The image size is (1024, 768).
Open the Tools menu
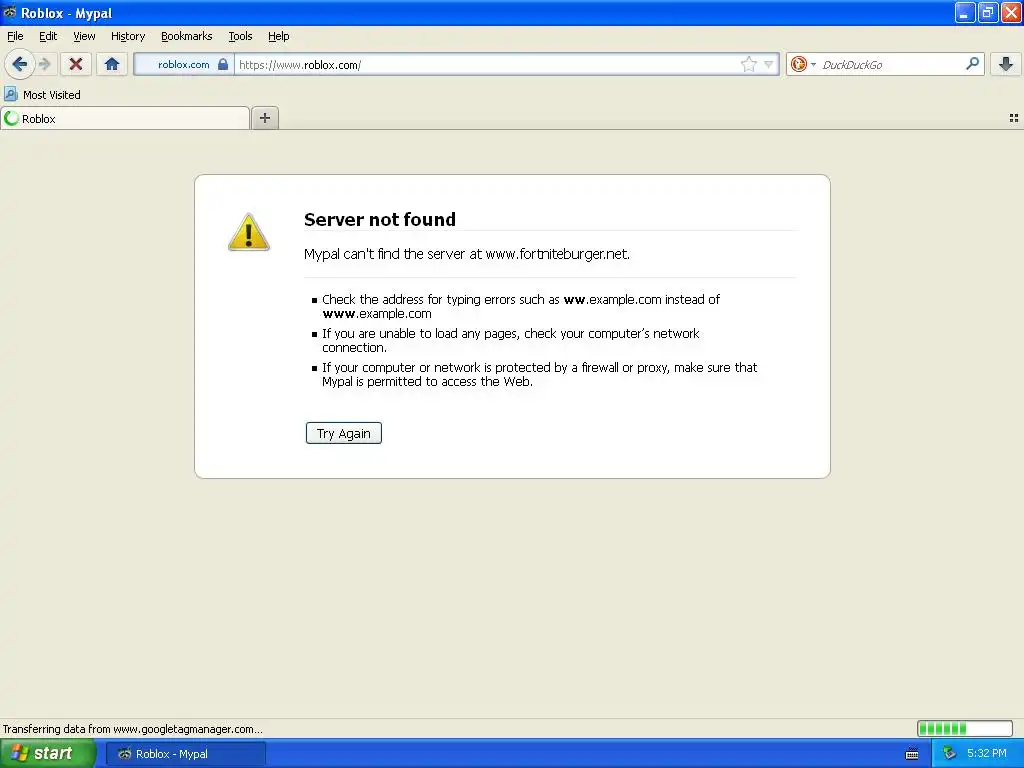tap(240, 36)
